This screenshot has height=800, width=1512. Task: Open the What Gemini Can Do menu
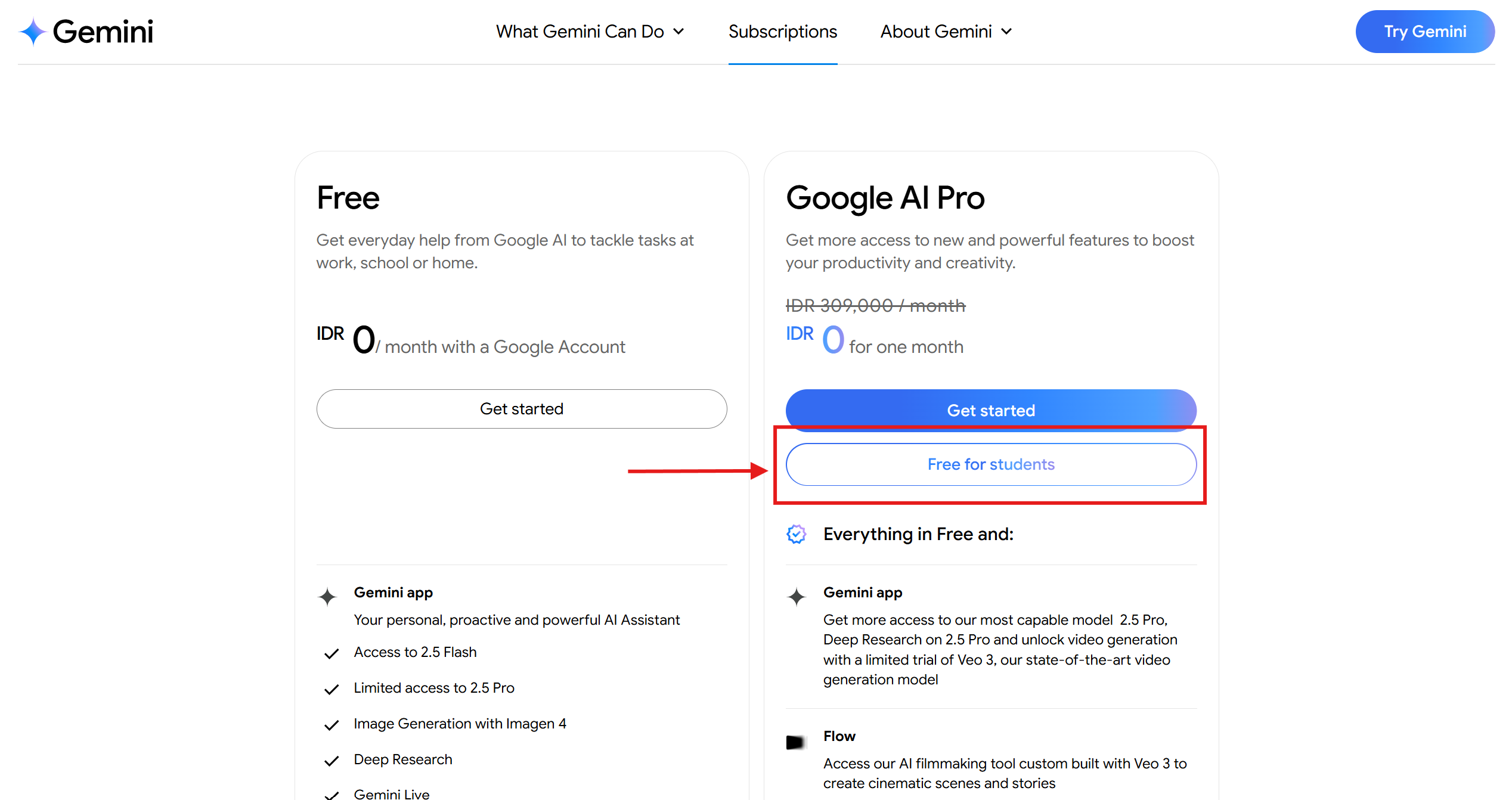pos(580,32)
